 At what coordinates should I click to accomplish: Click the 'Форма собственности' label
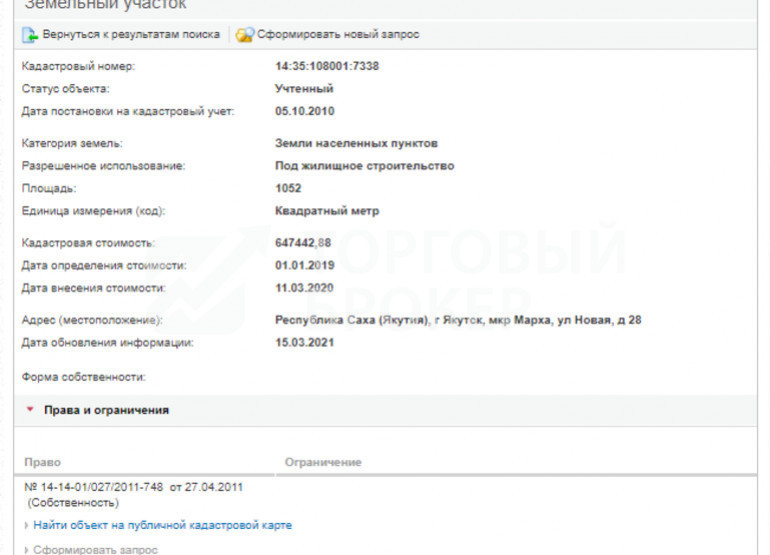(x=83, y=377)
